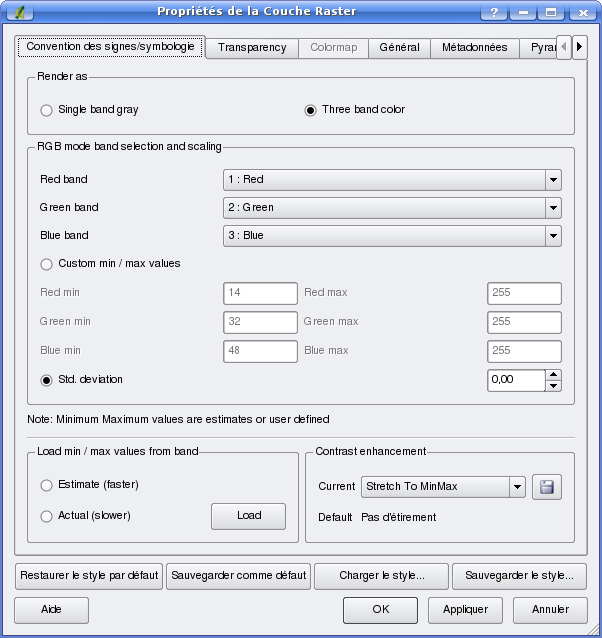
Task: Open the Métadonnées tab
Action: [x=475, y=48]
